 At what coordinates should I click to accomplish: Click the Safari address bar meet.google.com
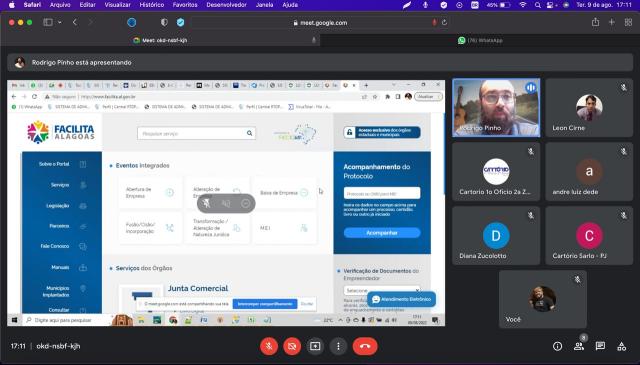point(320,23)
